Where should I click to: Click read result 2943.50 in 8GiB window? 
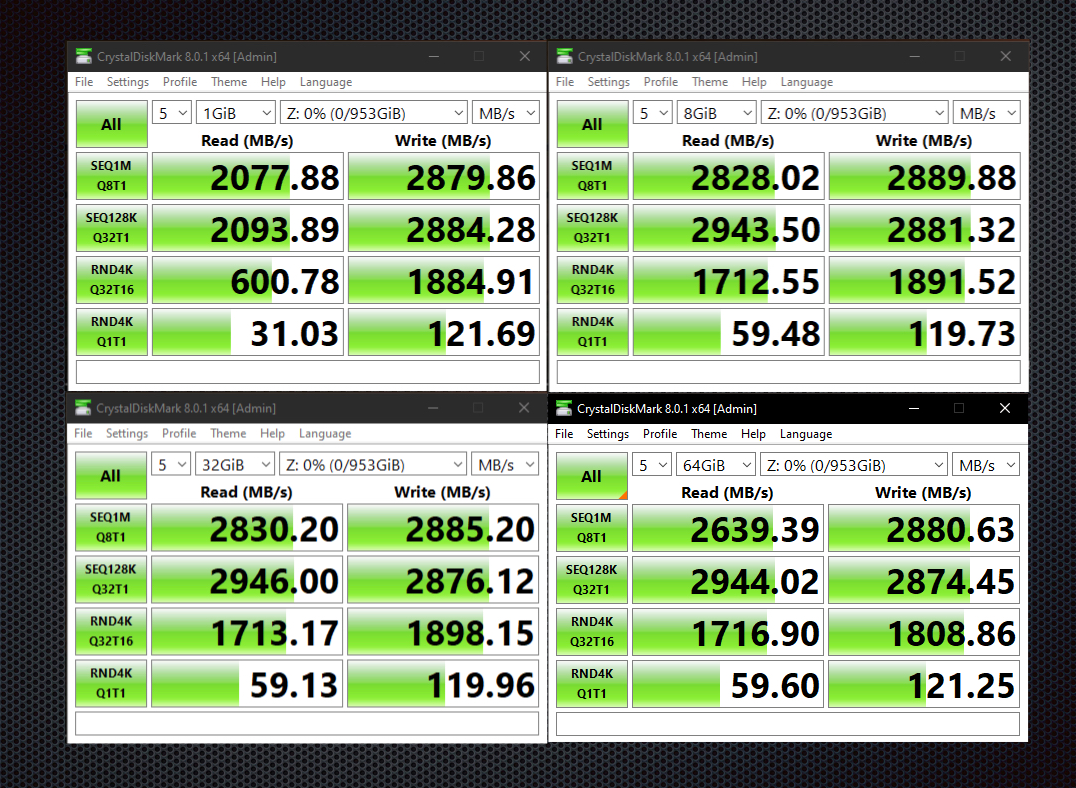(729, 229)
